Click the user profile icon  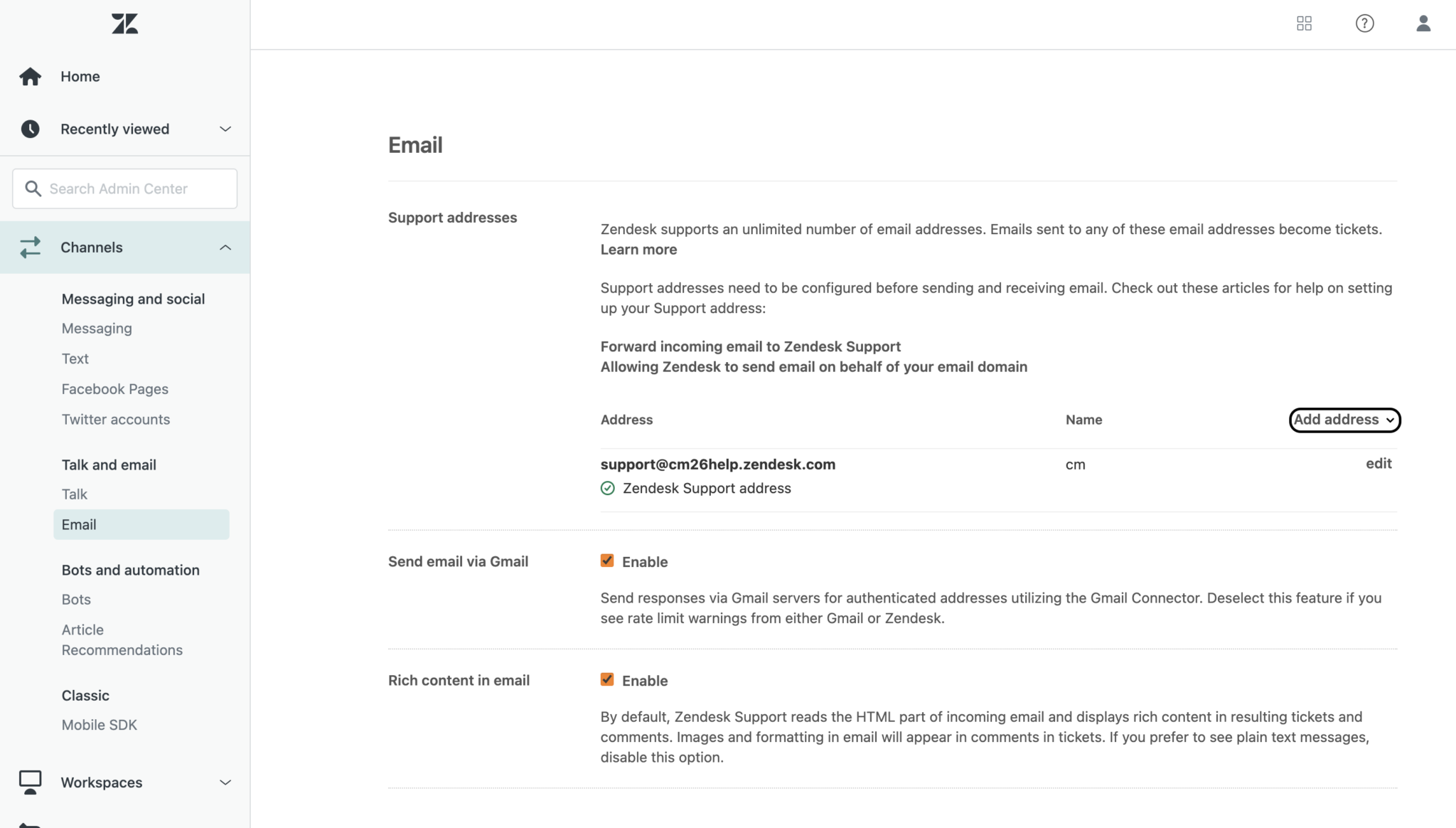1423,23
